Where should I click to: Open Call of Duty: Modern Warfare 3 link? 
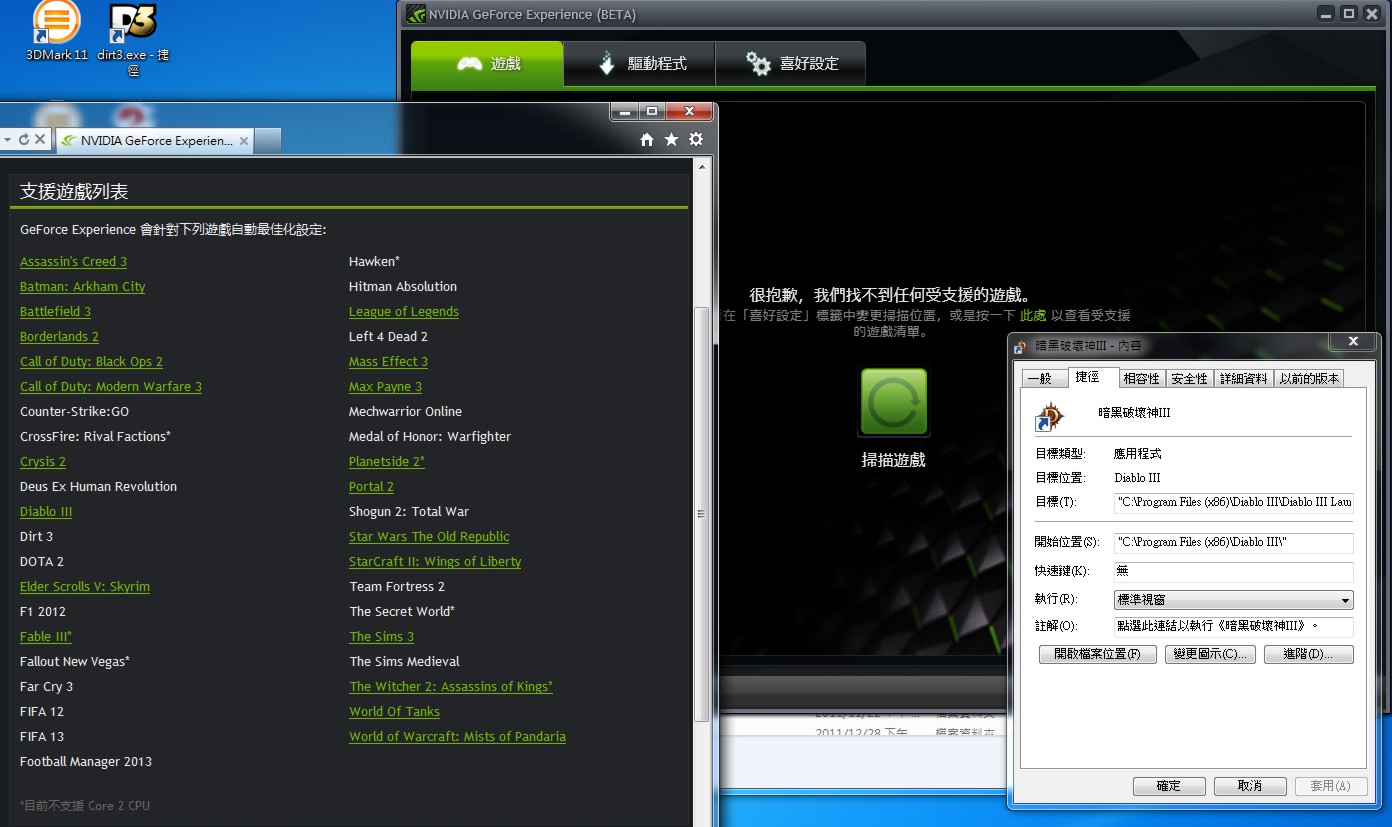tap(111, 387)
